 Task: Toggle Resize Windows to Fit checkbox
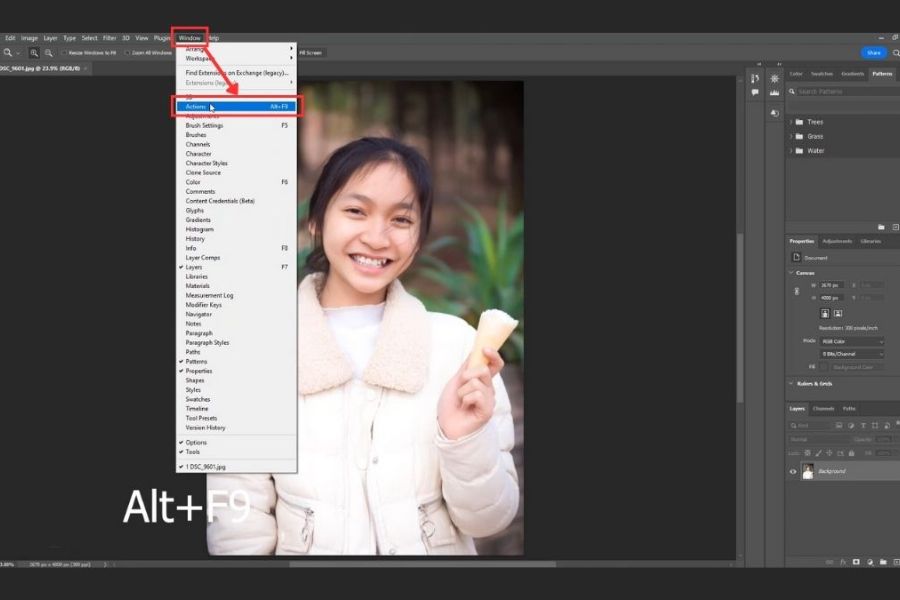pyautogui.click(x=64, y=52)
